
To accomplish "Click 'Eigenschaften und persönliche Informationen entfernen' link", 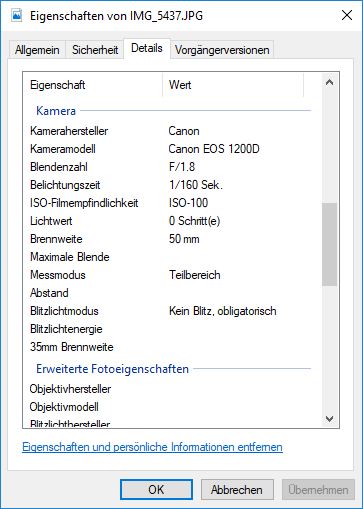I will pos(152,447).
